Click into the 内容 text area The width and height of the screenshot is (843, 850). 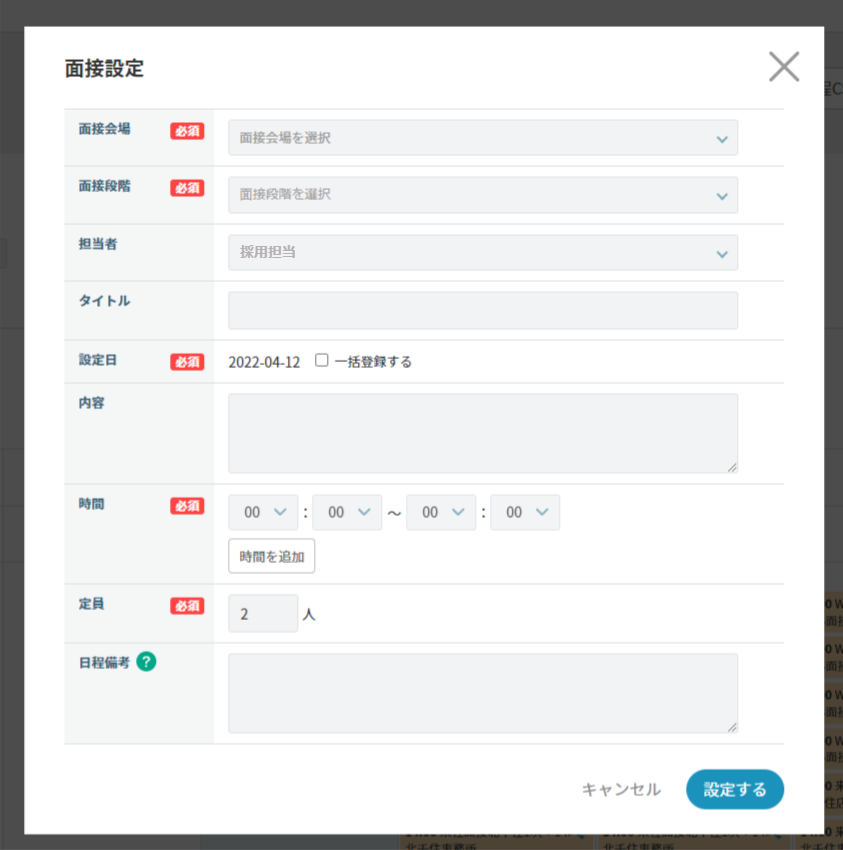[483, 433]
